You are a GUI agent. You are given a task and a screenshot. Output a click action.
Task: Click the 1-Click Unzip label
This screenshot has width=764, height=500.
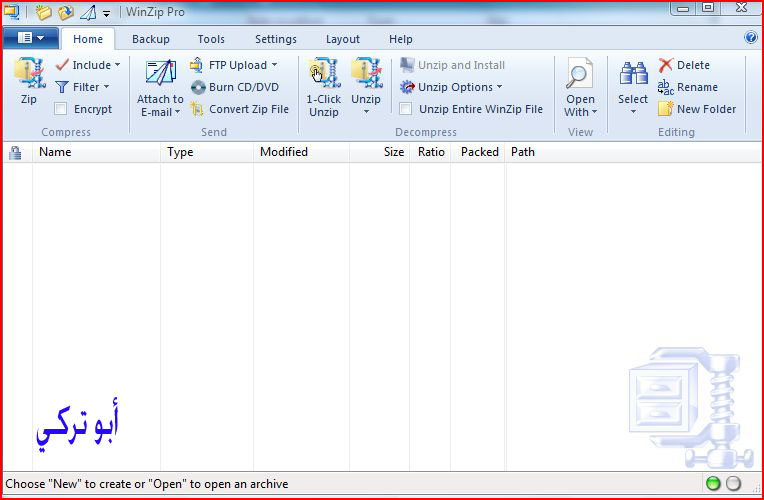[324, 105]
